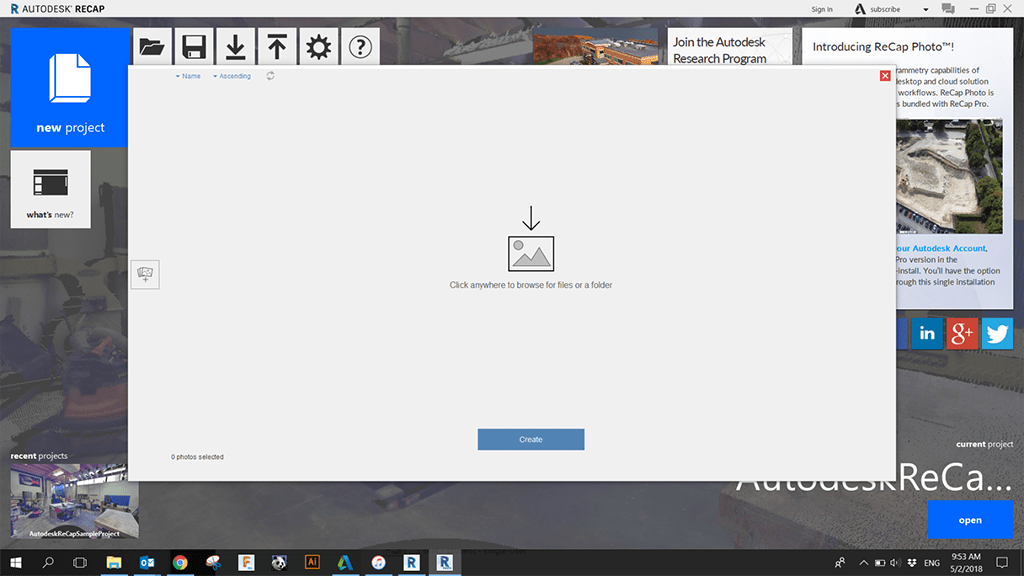
Task: Open the feedback chat bubbles icon
Action: tap(948, 8)
